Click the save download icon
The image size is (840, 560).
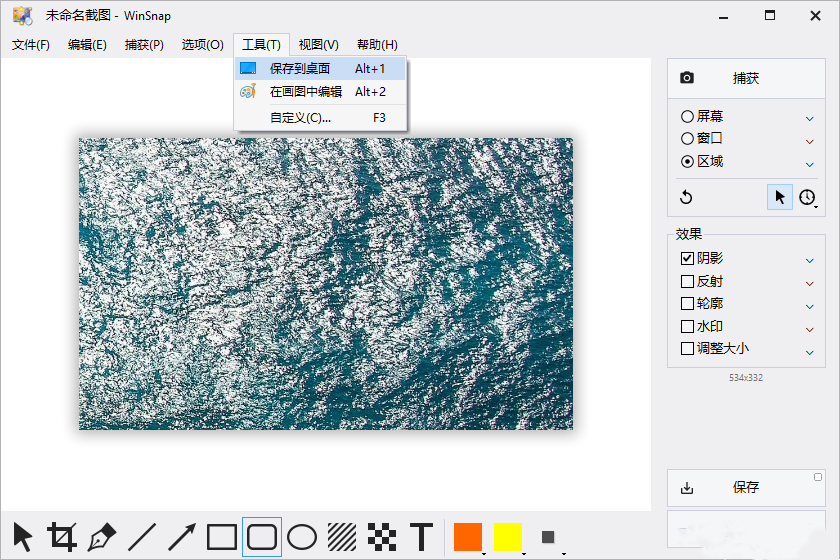687,488
